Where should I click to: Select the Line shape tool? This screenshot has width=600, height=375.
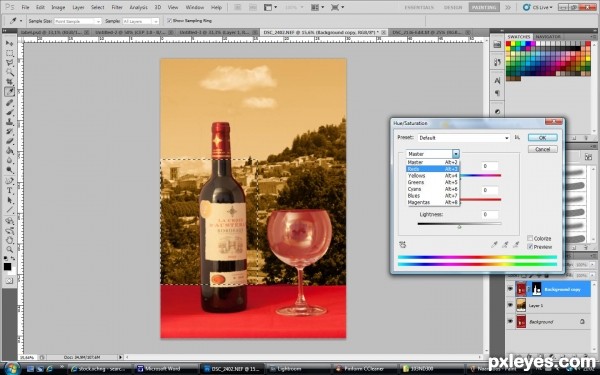(x=9, y=210)
